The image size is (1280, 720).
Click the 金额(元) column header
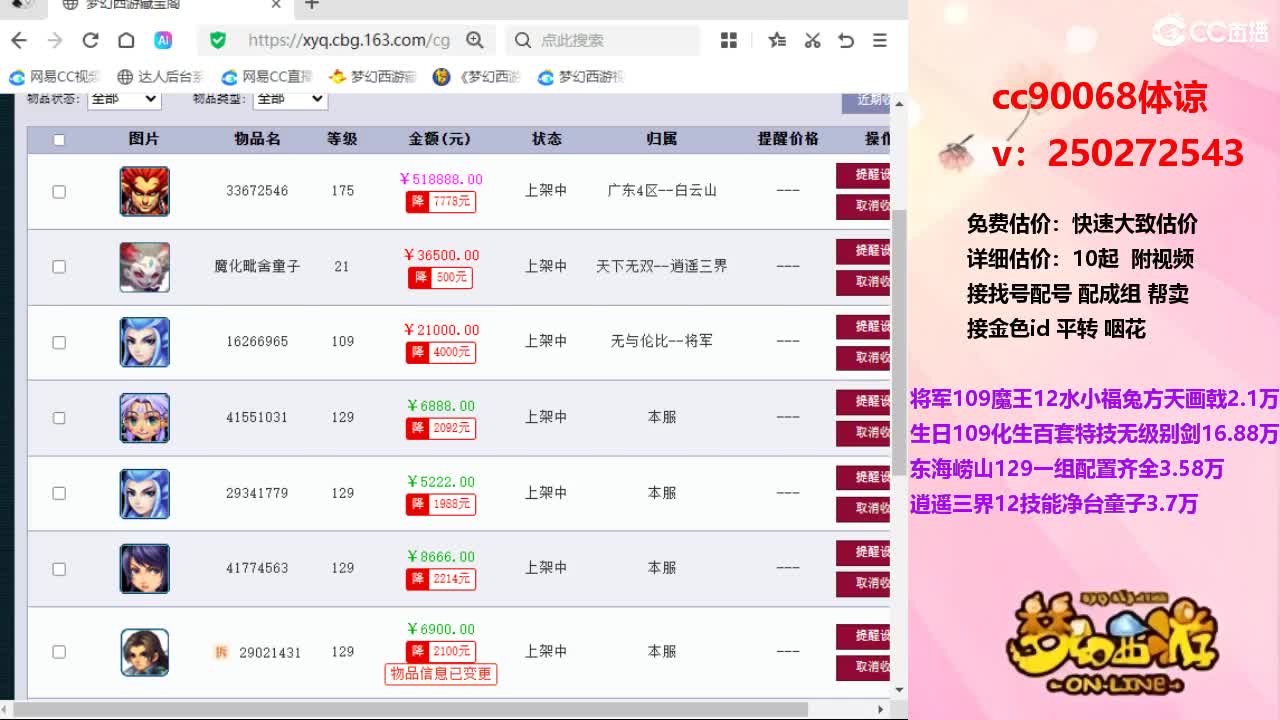click(x=440, y=139)
